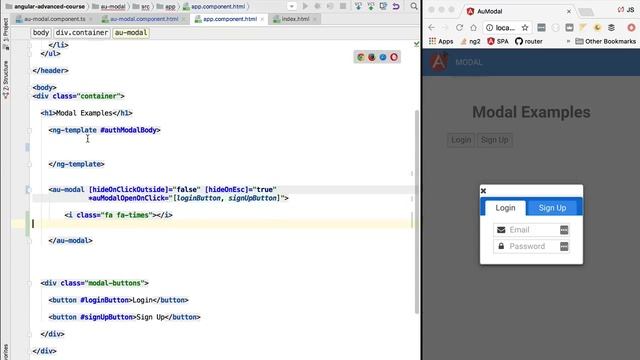Click the red circle extension icon
The height and width of the screenshot is (360, 640).
[x=631, y=27]
